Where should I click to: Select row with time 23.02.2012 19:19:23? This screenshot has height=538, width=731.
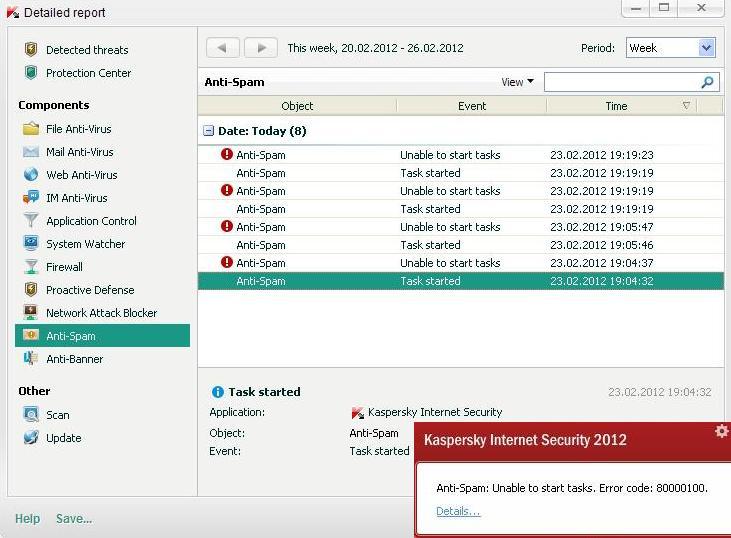click(461, 154)
